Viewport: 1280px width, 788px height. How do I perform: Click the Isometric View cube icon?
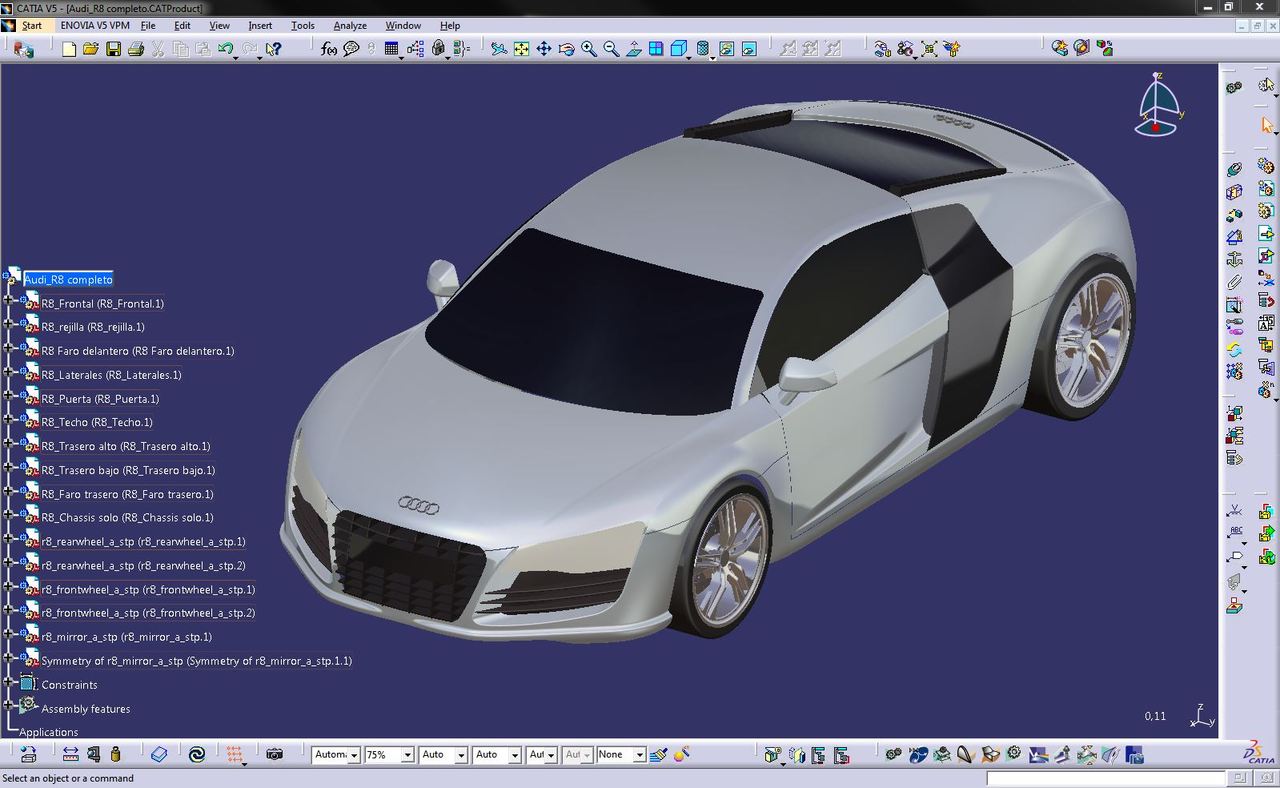(x=678, y=49)
